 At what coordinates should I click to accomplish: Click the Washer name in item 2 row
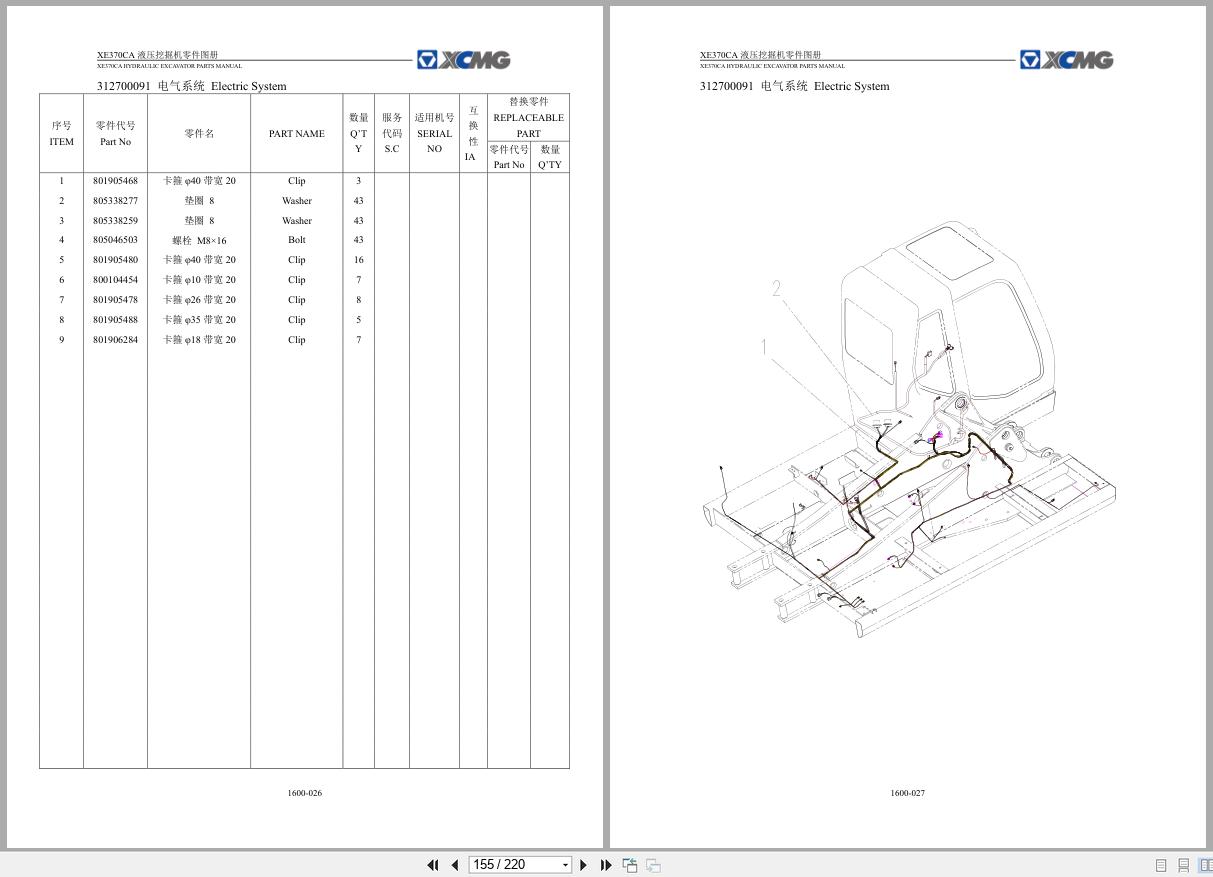tap(297, 201)
